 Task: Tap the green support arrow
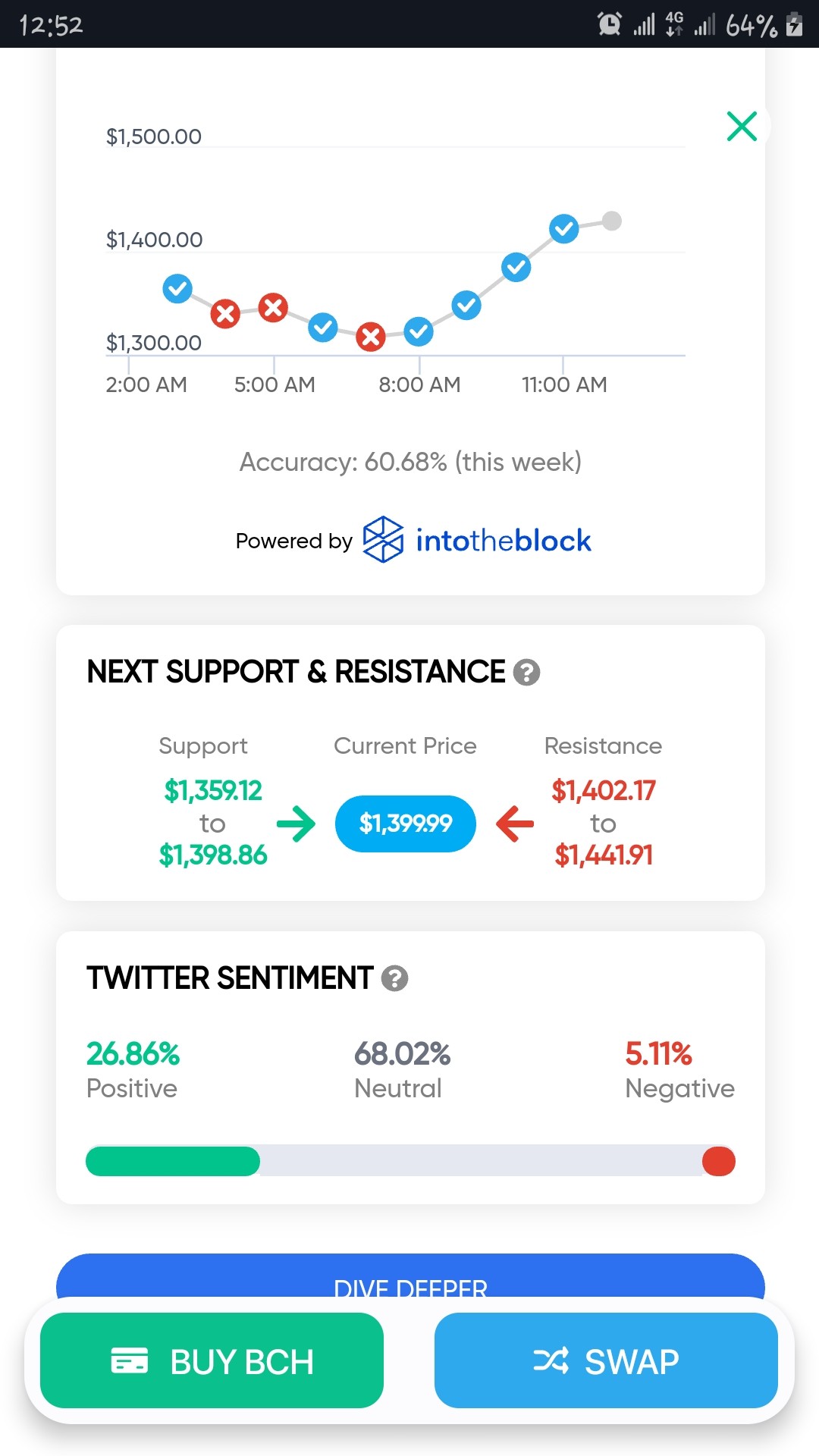(x=296, y=824)
